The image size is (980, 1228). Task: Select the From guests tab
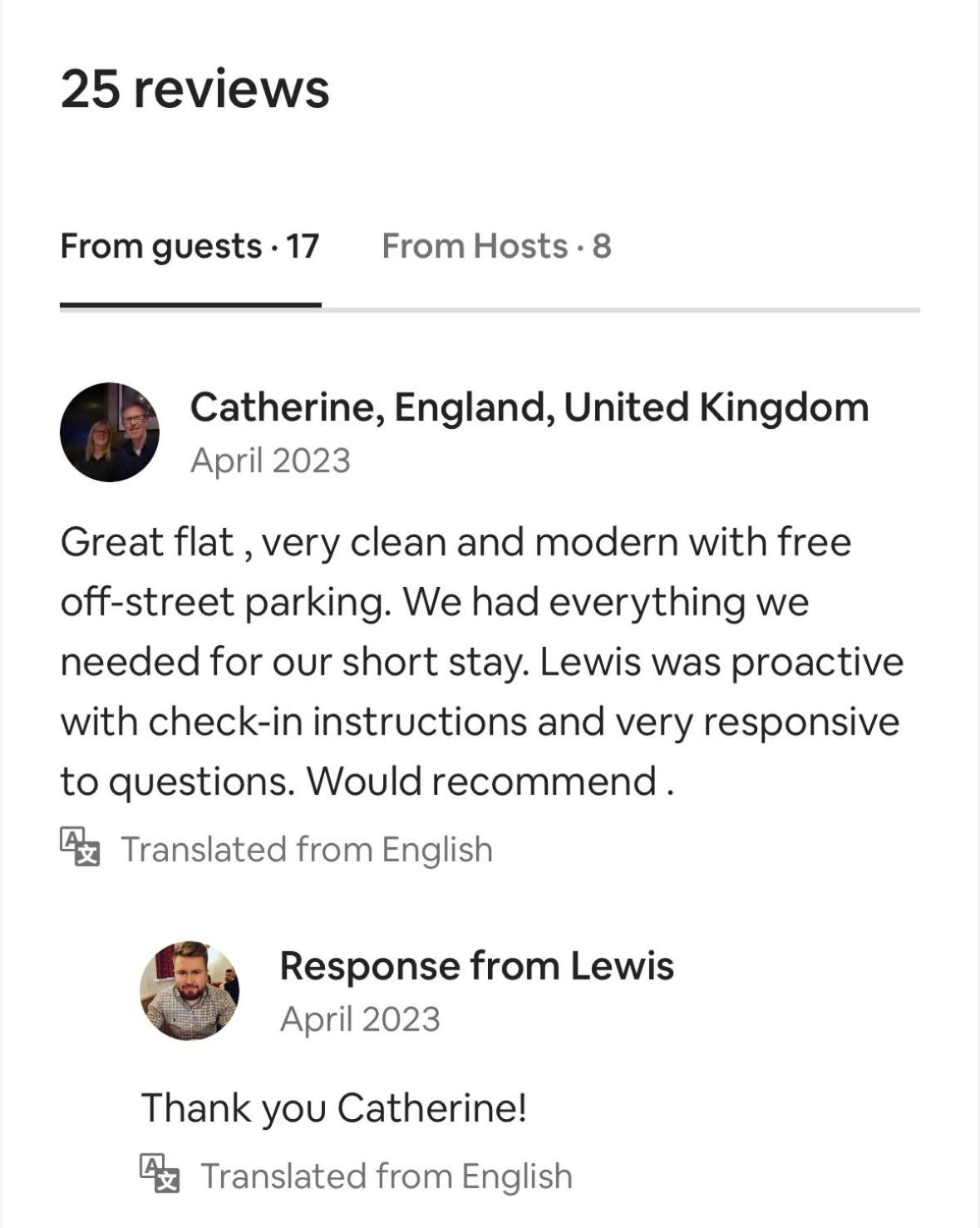click(x=190, y=246)
